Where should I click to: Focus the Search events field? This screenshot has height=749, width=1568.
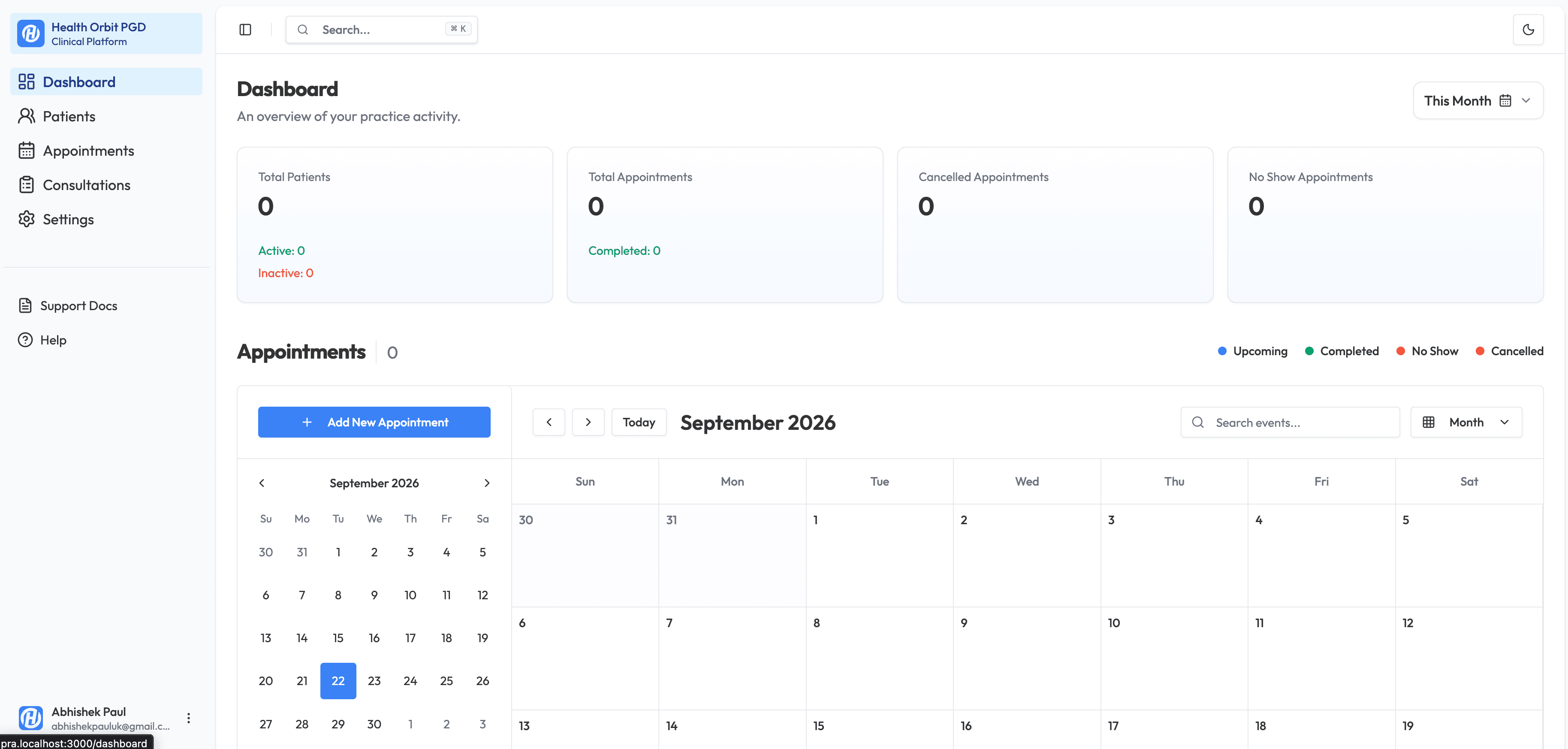(x=1290, y=422)
